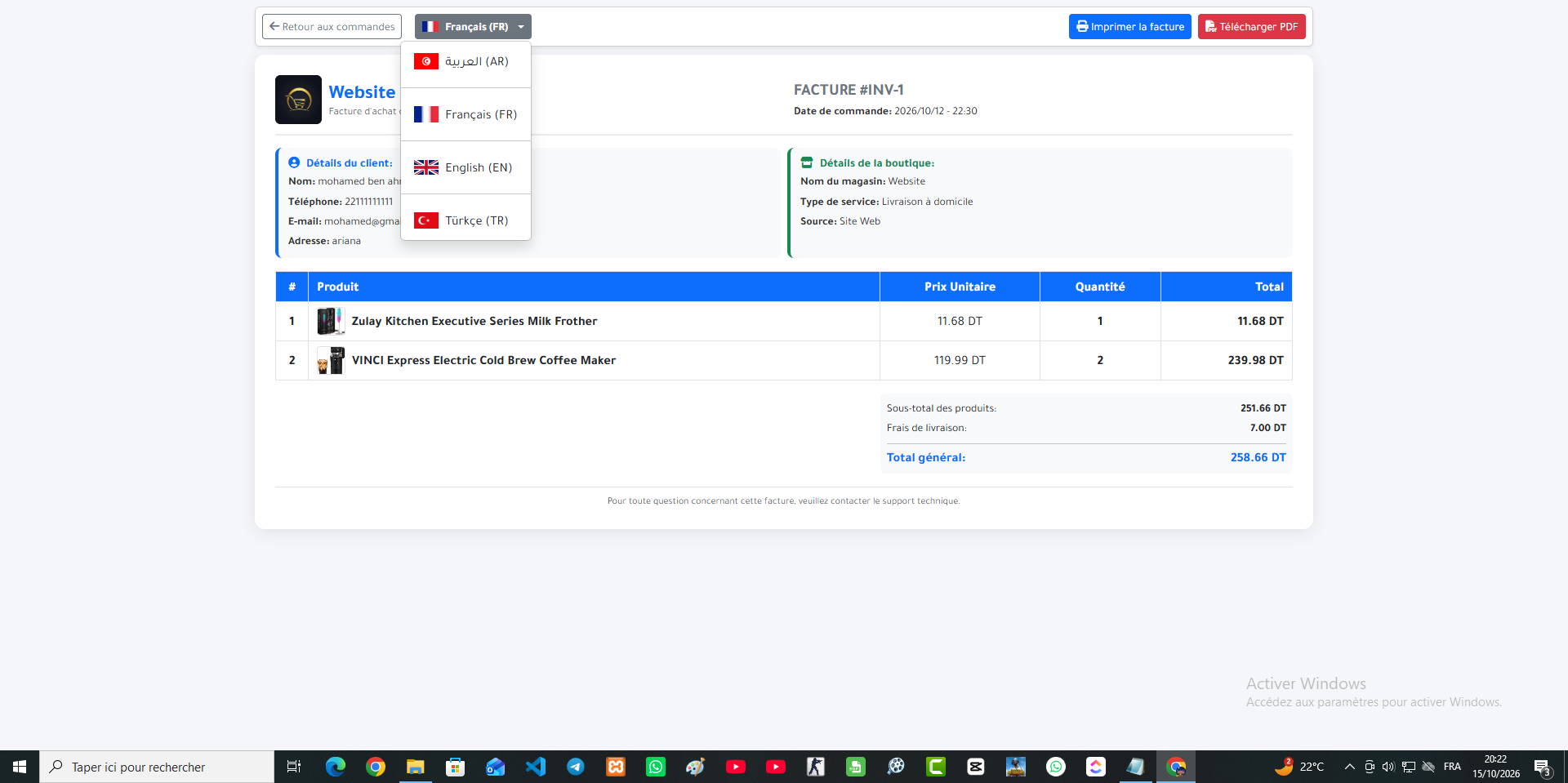This screenshot has height=783, width=1568.
Task: Select العربية (AR) language option
Action: pyautogui.click(x=466, y=61)
